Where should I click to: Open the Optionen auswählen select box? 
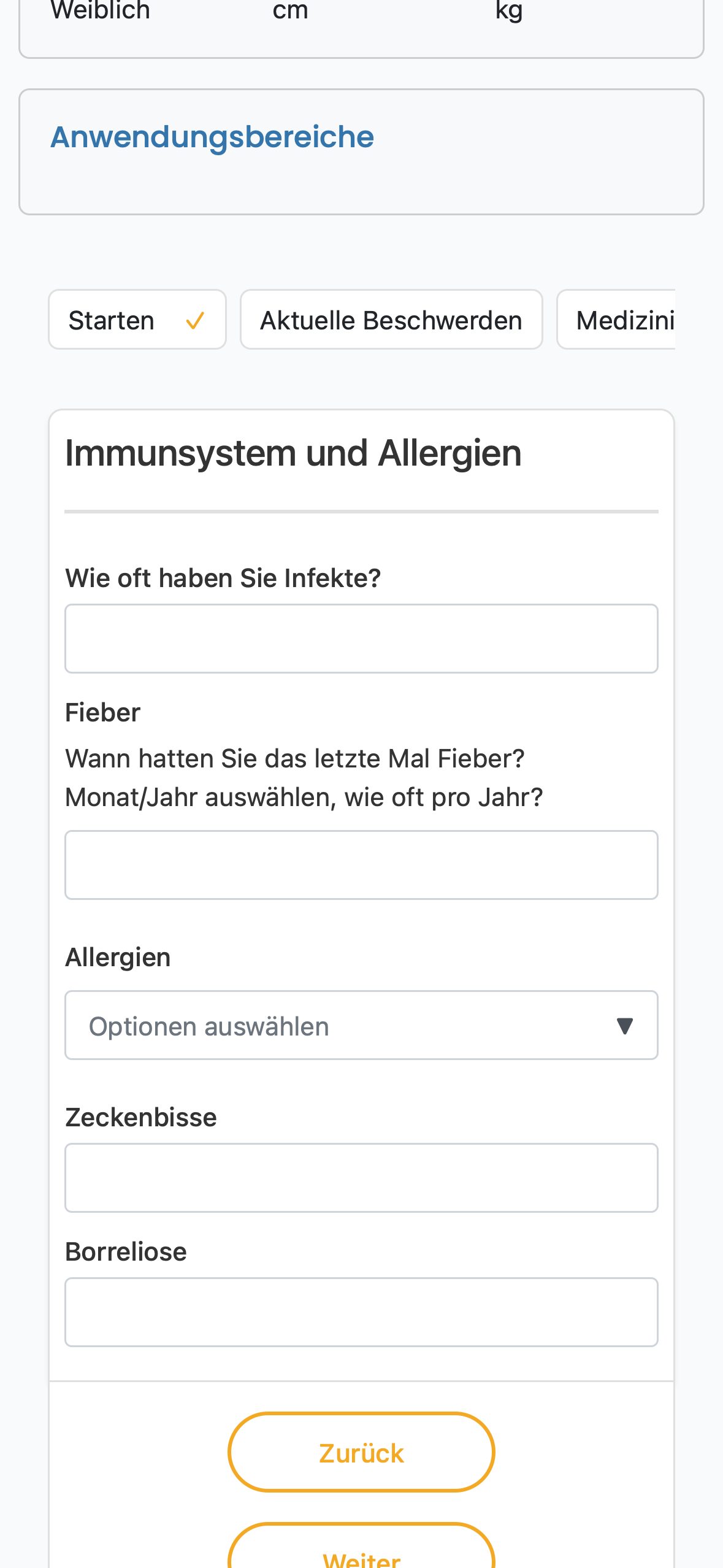(361, 1025)
